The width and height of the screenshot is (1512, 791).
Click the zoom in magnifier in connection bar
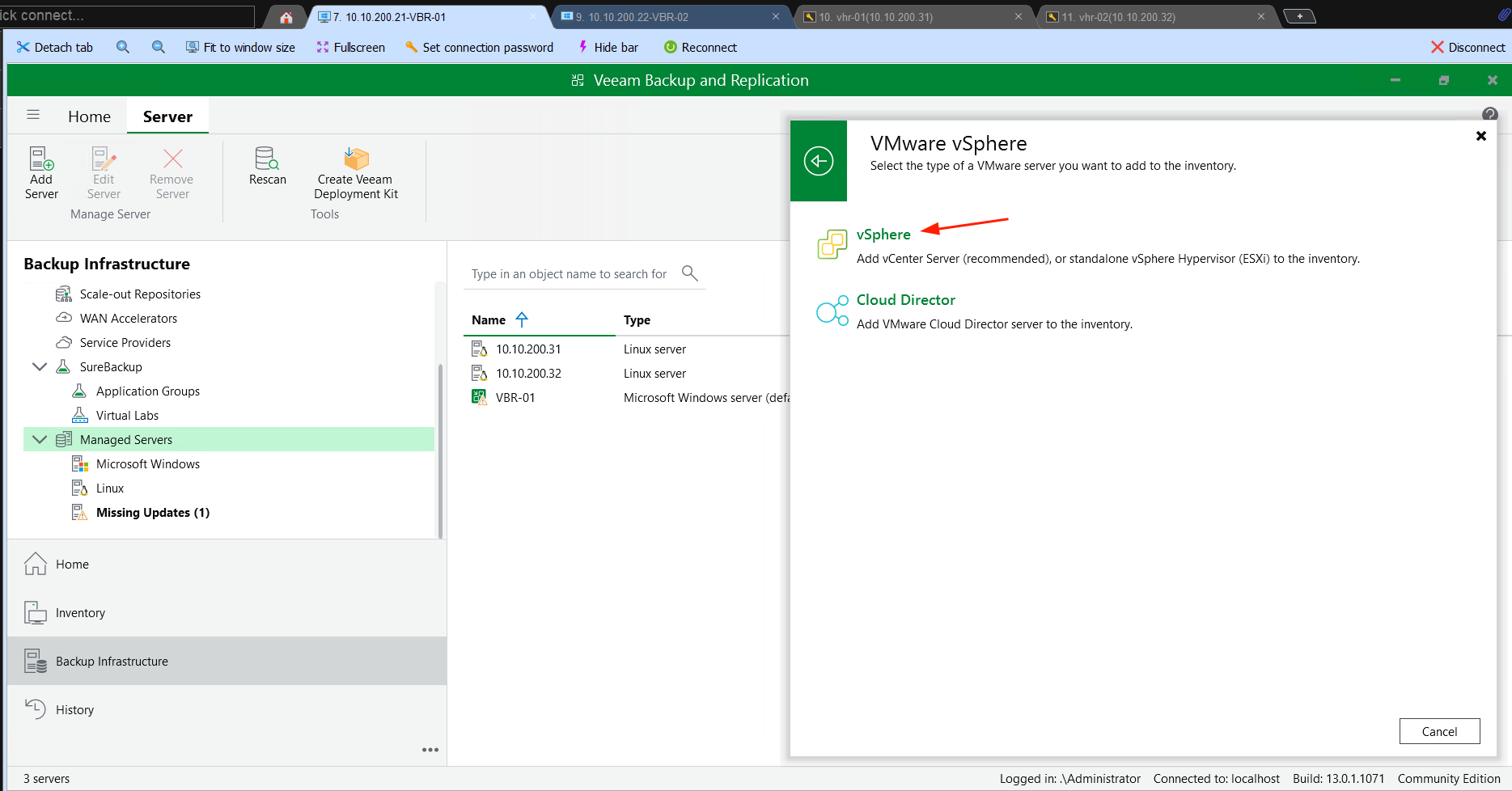pyautogui.click(x=123, y=48)
